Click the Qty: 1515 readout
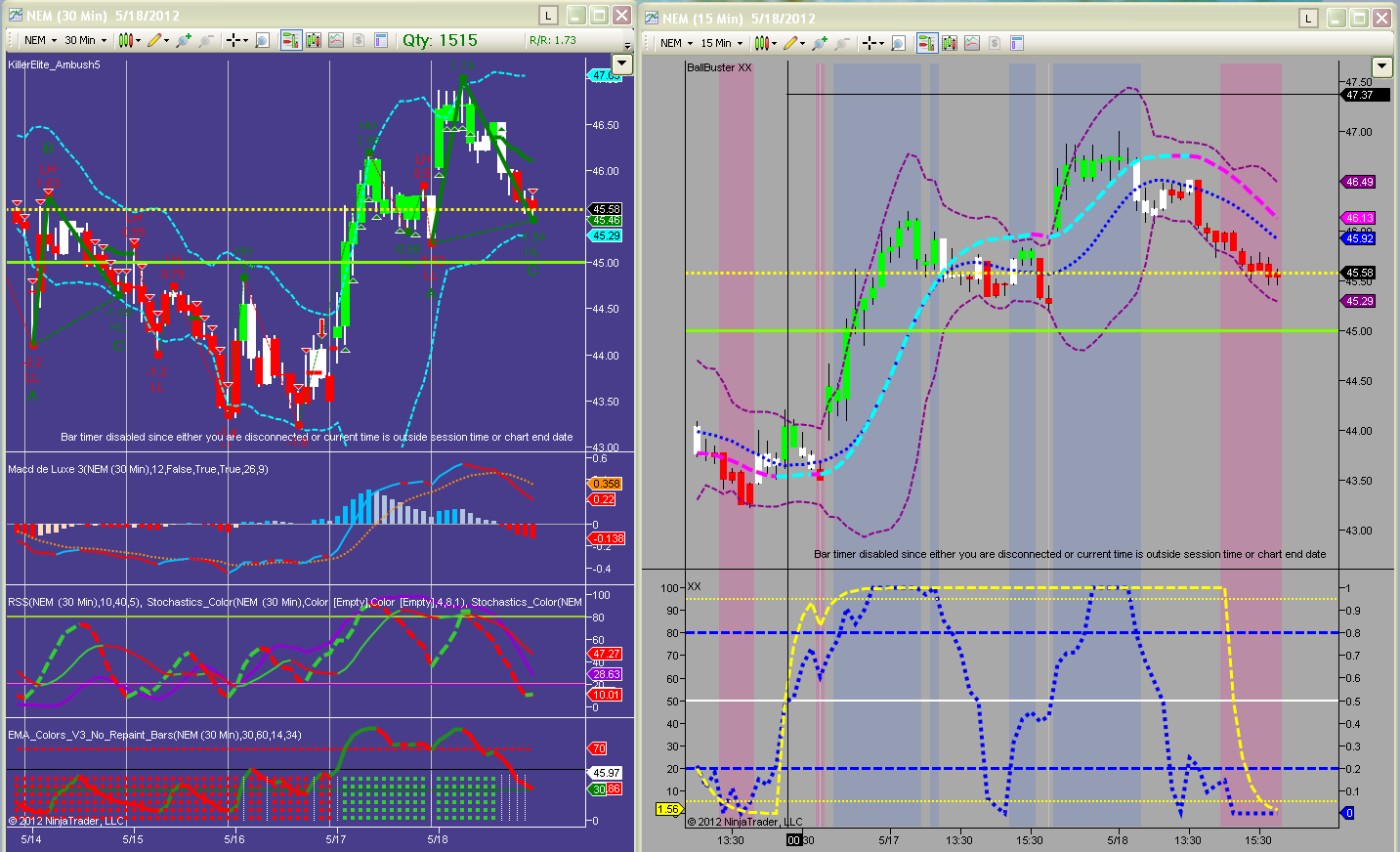Image resolution: width=1400 pixels, height=852 pixels. coord(440,40)
